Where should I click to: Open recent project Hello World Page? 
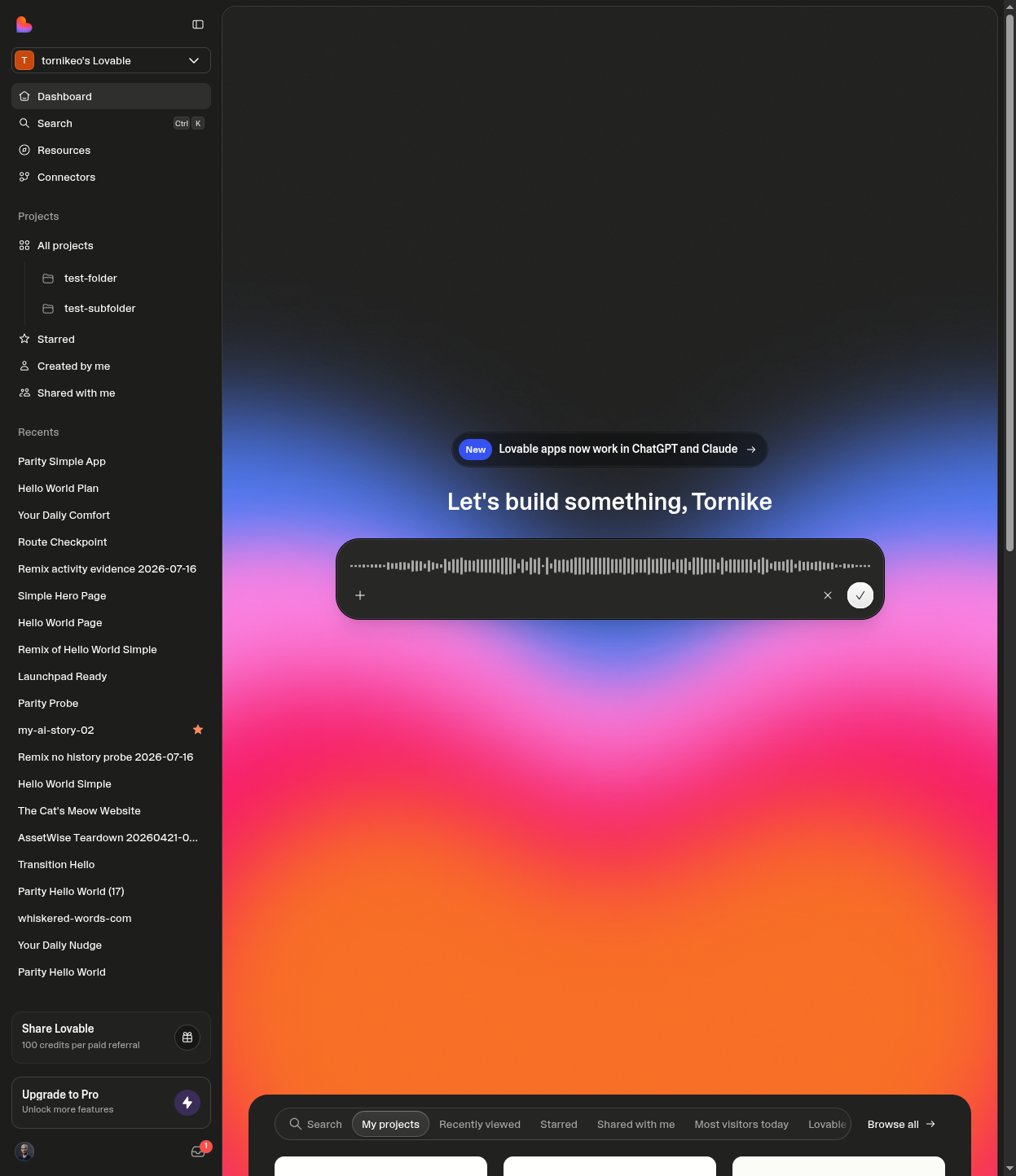pos(111,622)
